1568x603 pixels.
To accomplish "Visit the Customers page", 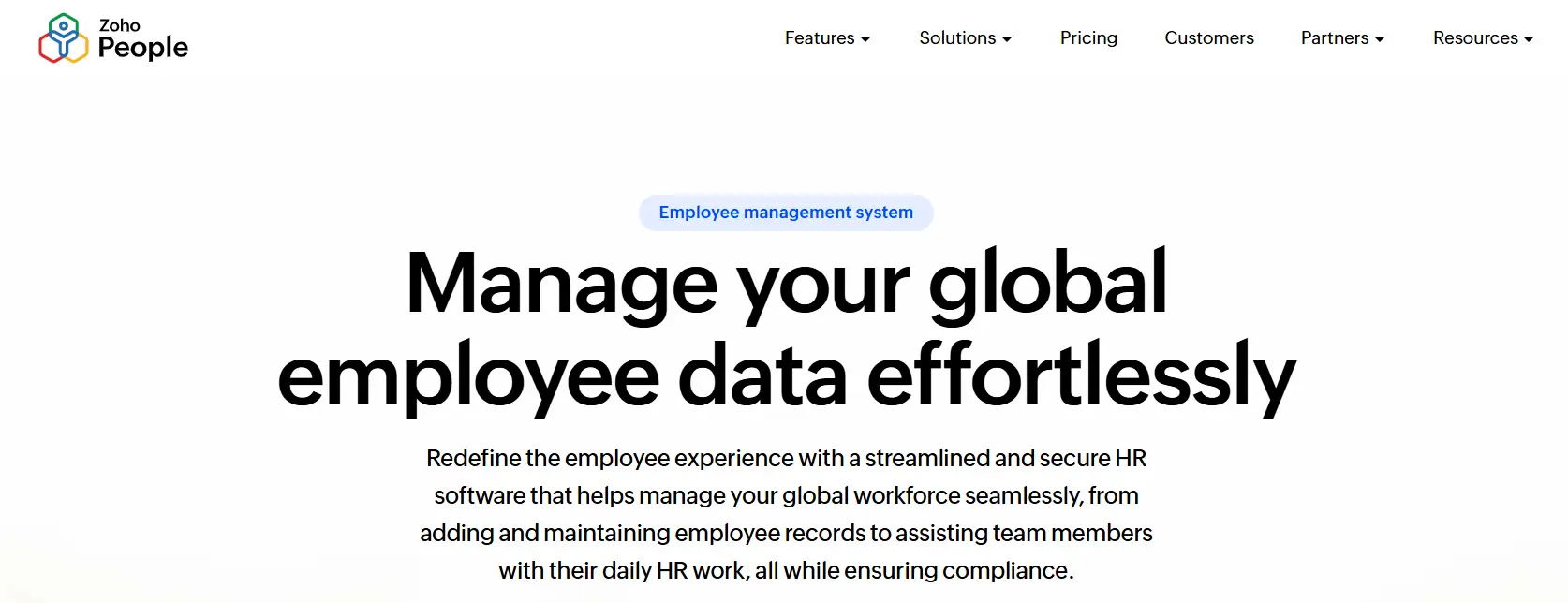I will click(1209, 38).
